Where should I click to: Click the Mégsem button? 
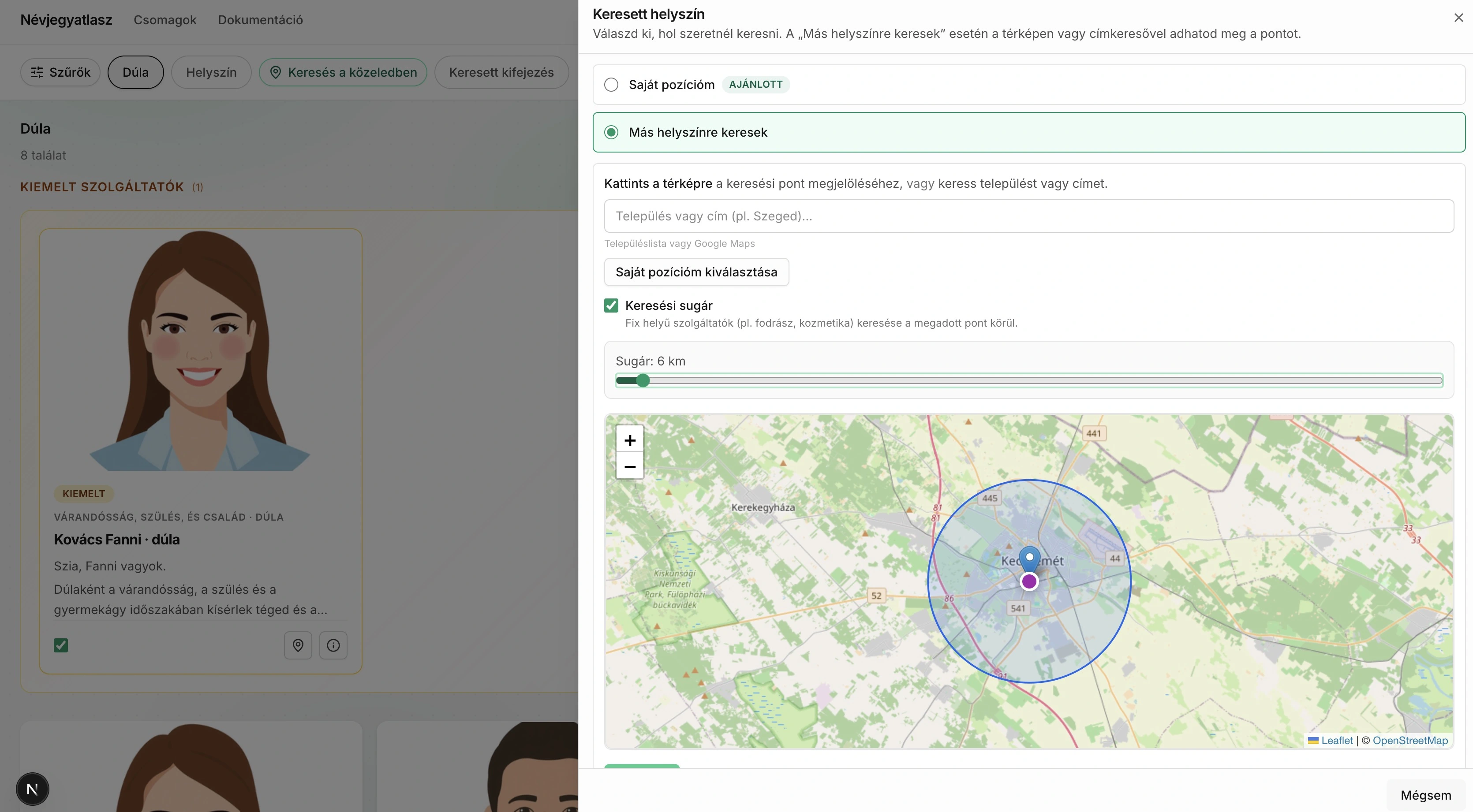[x=1425, y=795]
